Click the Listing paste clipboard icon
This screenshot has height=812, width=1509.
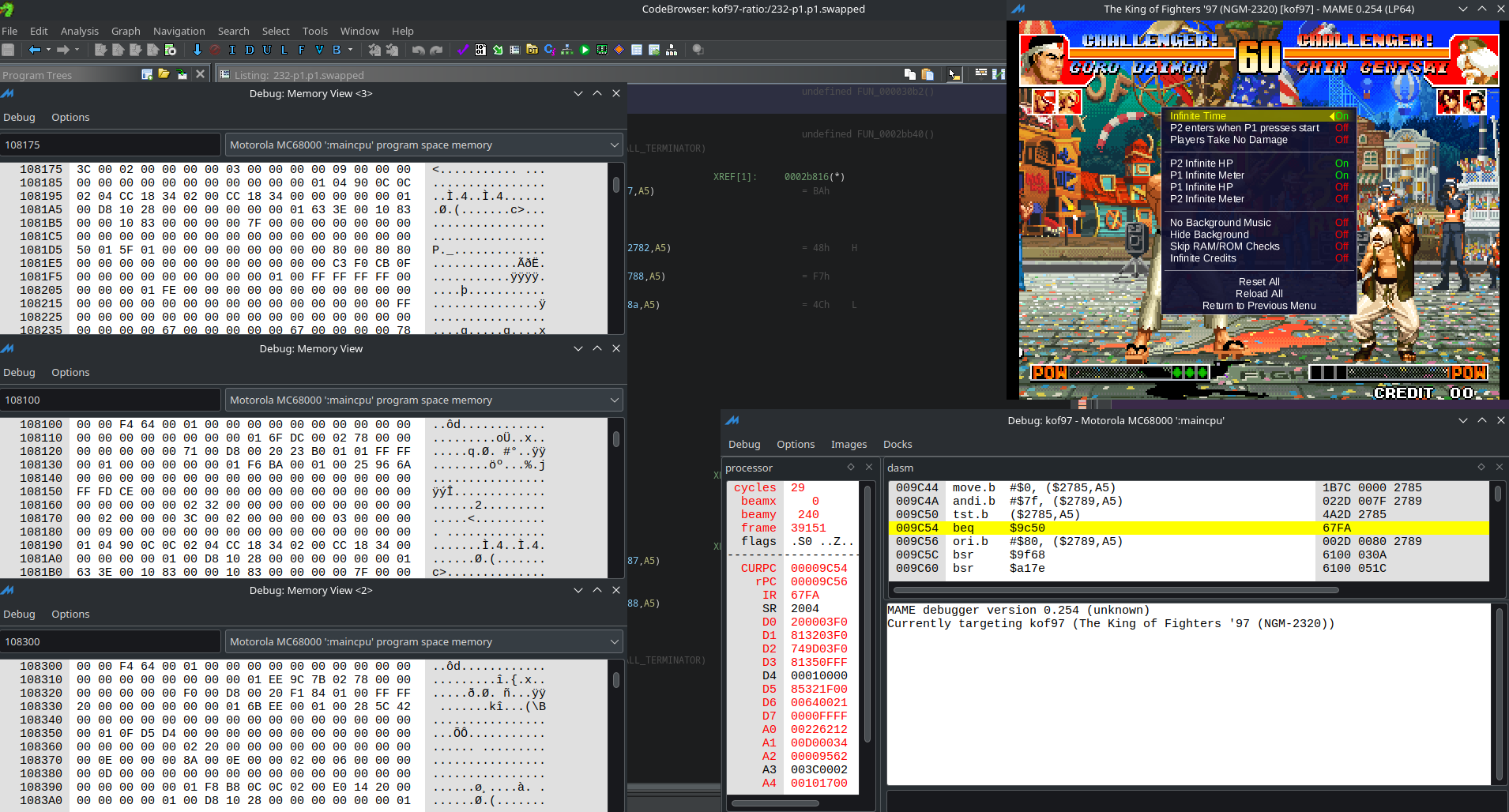[x=928, y=74]
